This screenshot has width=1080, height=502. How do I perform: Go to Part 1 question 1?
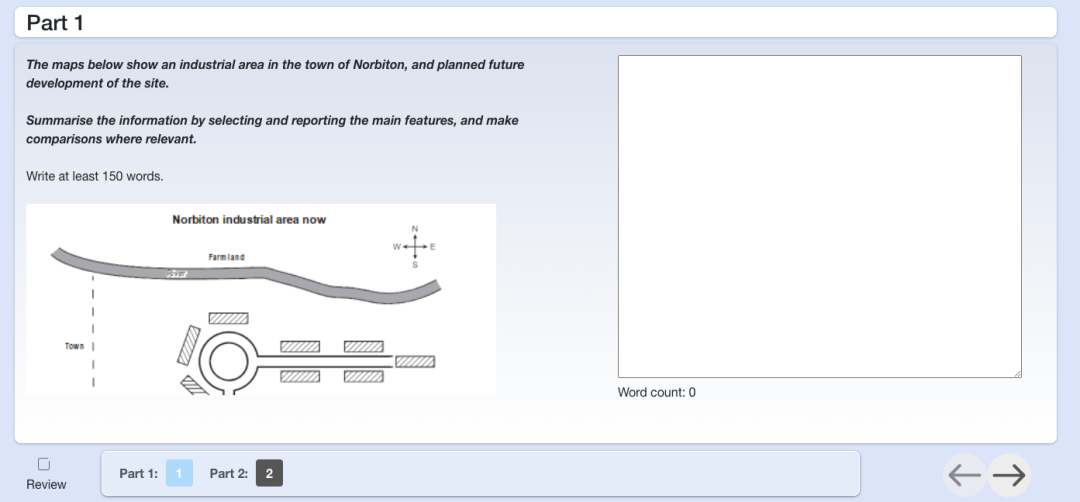point(180,473)
